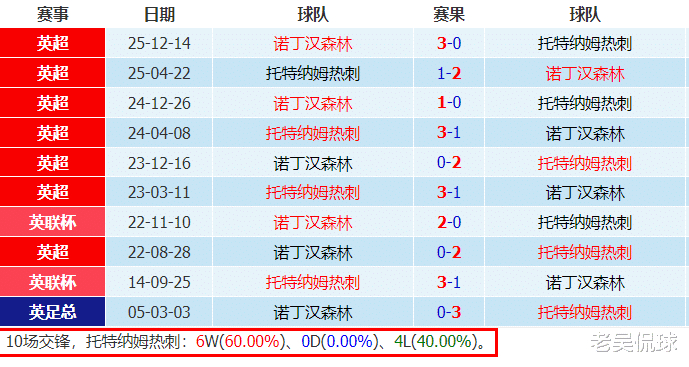
Task: Click the 4L(40.00%) loss statistic
Action: tap(436, 342)
